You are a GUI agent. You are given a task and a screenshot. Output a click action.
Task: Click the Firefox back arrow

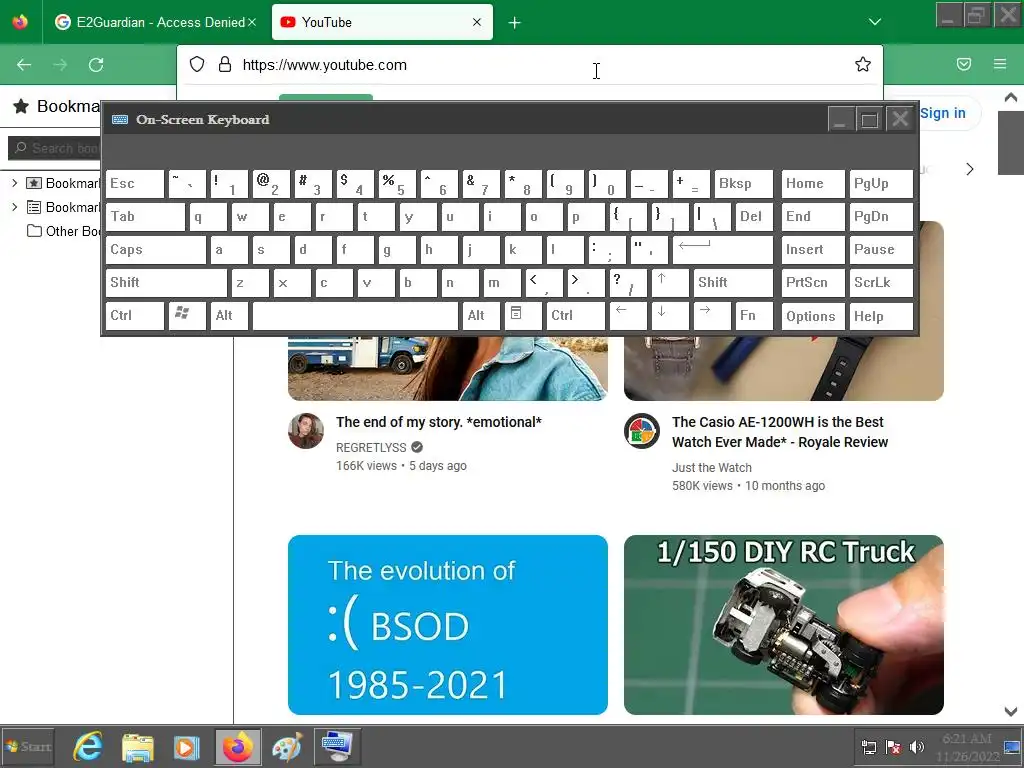click(x=24, y=65)
